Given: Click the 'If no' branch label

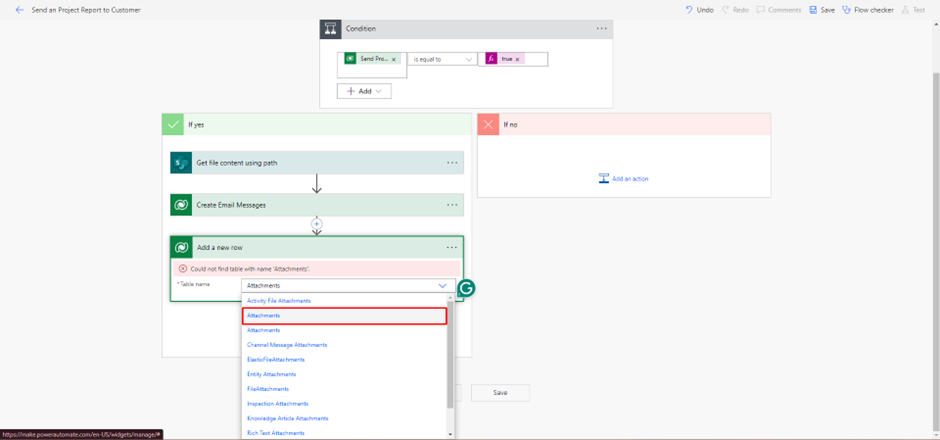Looking at the screenshot, I should 510,125.
